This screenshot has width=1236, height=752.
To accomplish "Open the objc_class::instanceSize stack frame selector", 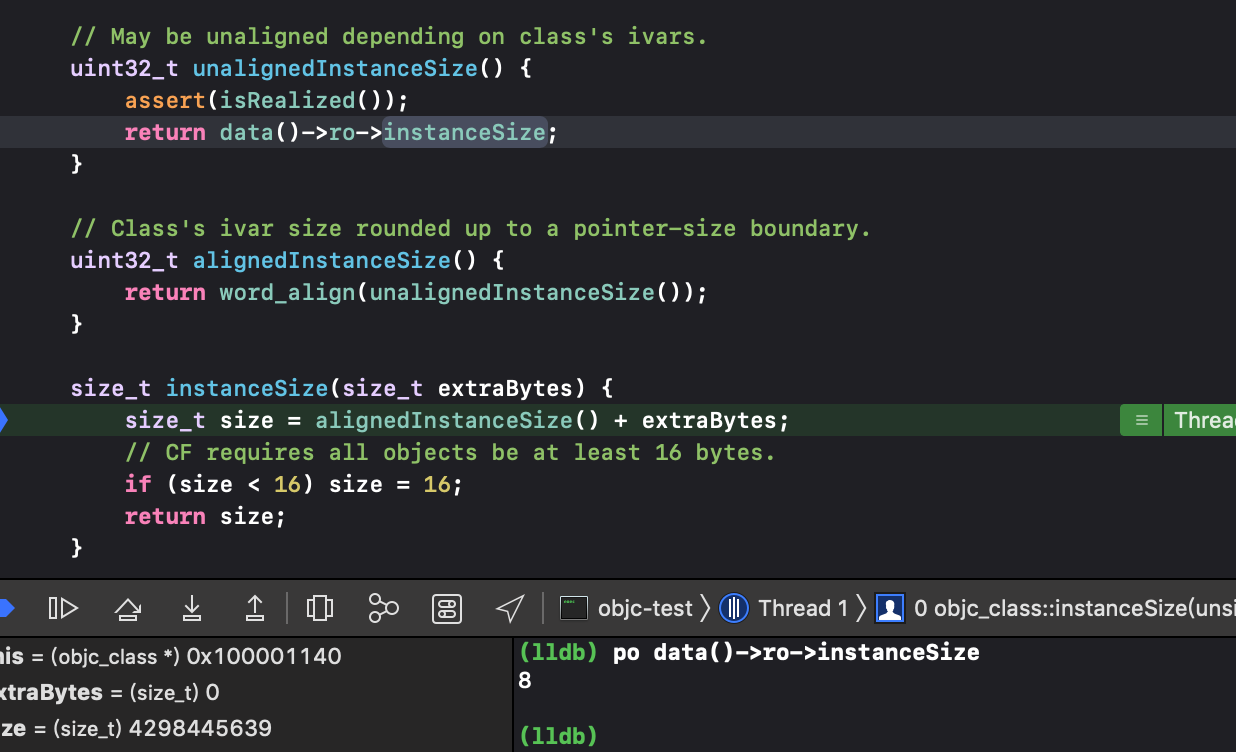I will tap(1075, 608).
